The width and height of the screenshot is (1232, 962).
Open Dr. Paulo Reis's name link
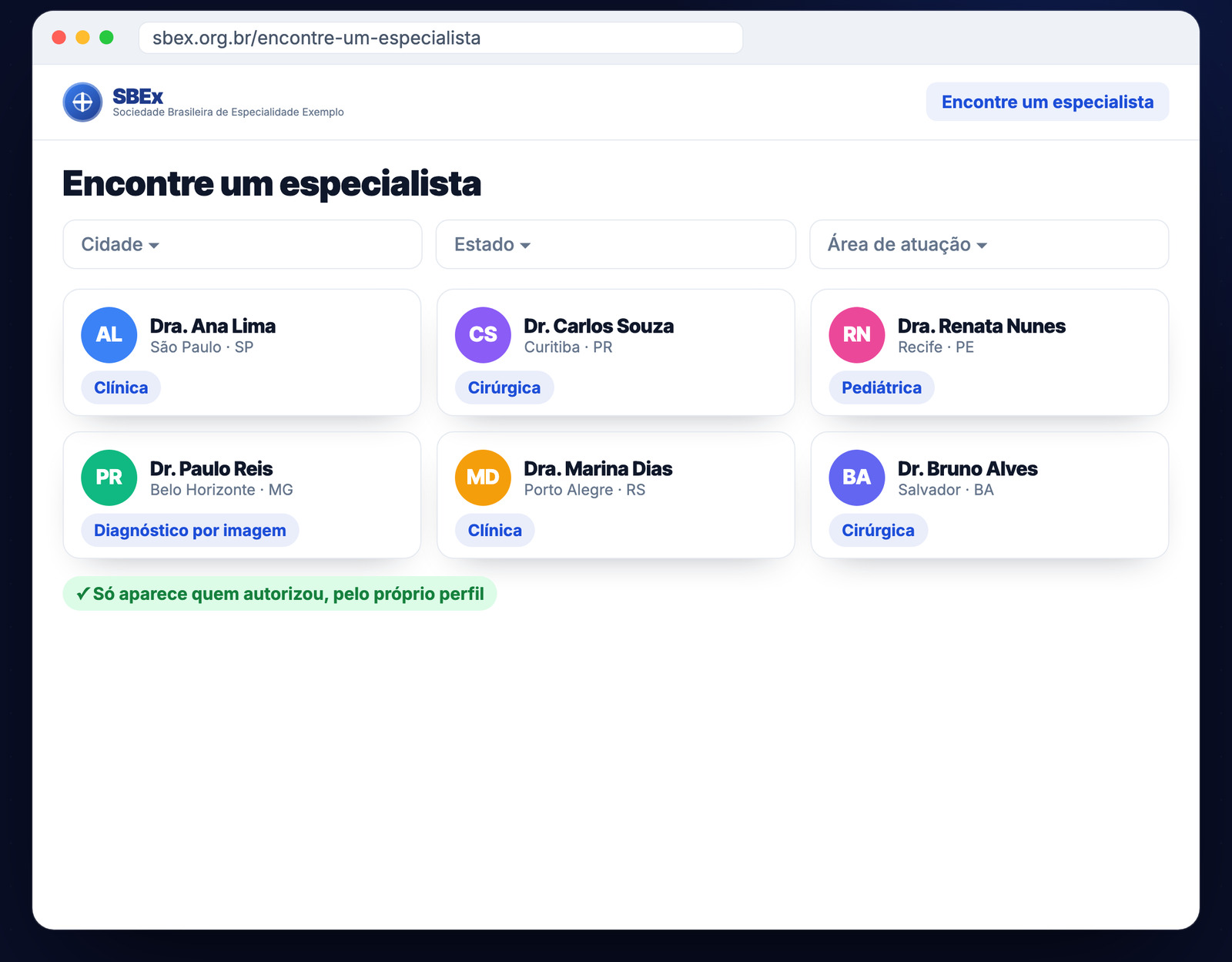[x=212, y=468]
